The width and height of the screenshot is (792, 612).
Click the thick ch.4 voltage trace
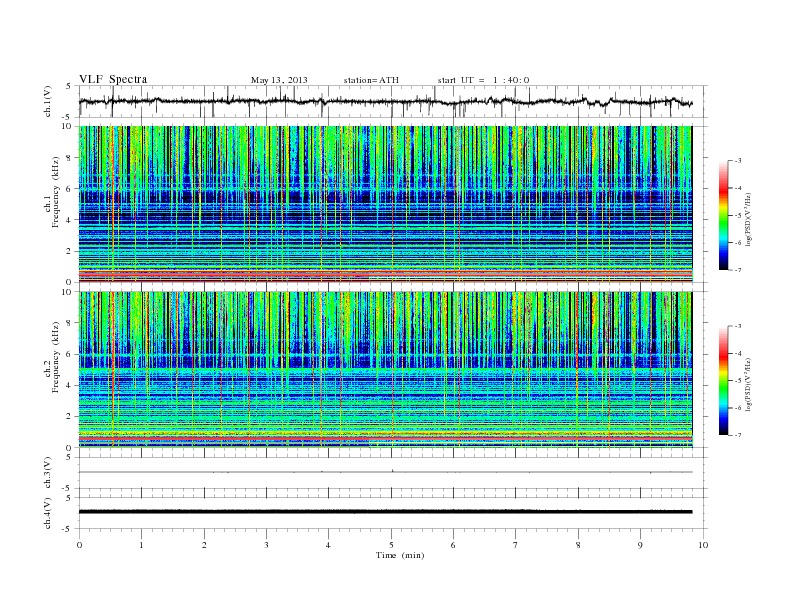pyautogui.click(x=385, y=512)
